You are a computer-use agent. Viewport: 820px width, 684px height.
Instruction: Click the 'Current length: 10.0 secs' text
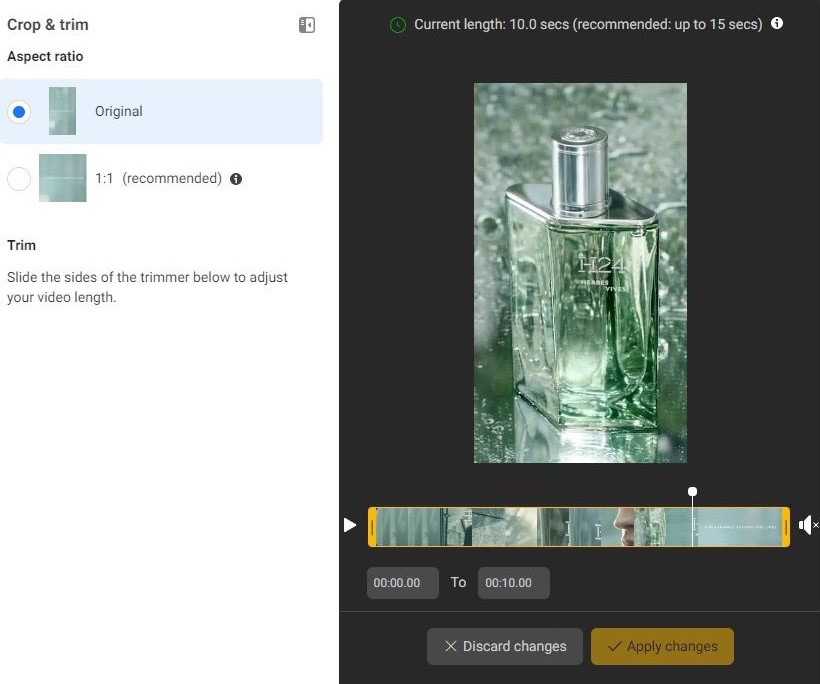[492, 24]
